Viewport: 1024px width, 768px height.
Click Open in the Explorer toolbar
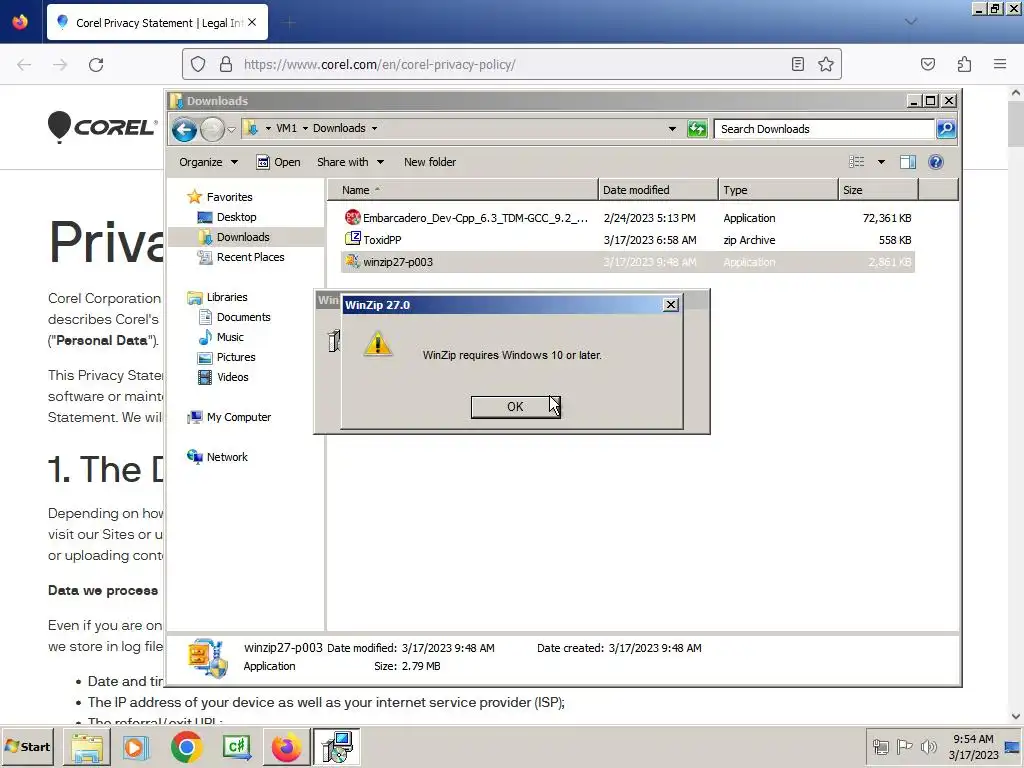279,162
